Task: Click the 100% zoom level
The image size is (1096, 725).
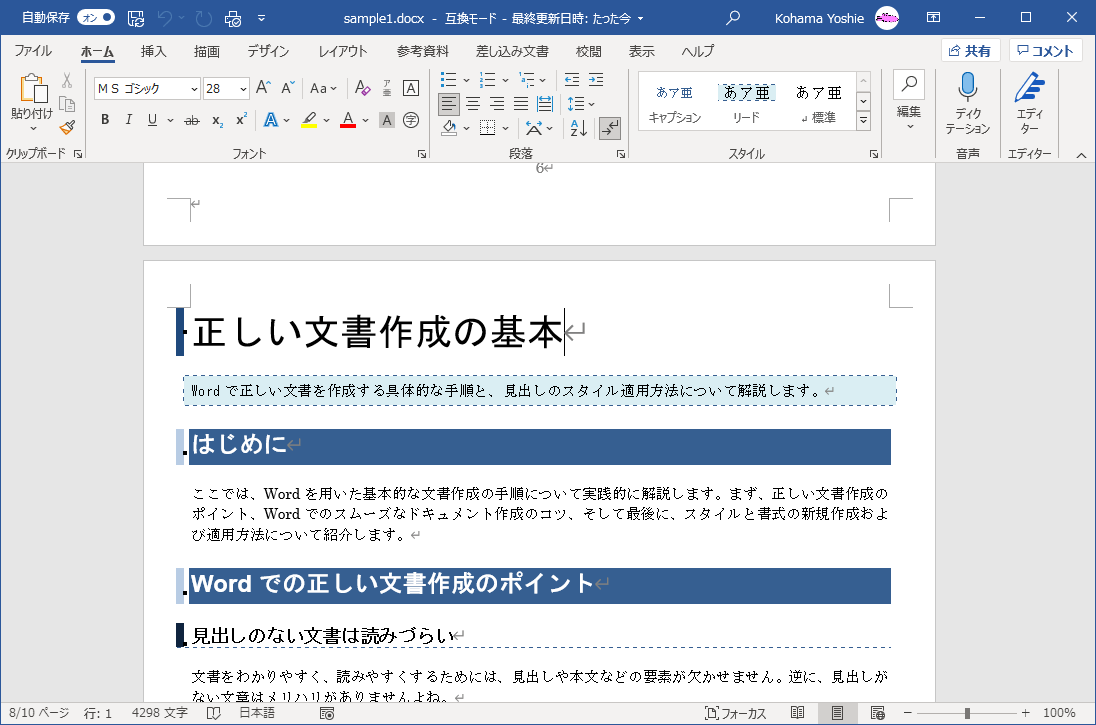Action: [1059, 713]
